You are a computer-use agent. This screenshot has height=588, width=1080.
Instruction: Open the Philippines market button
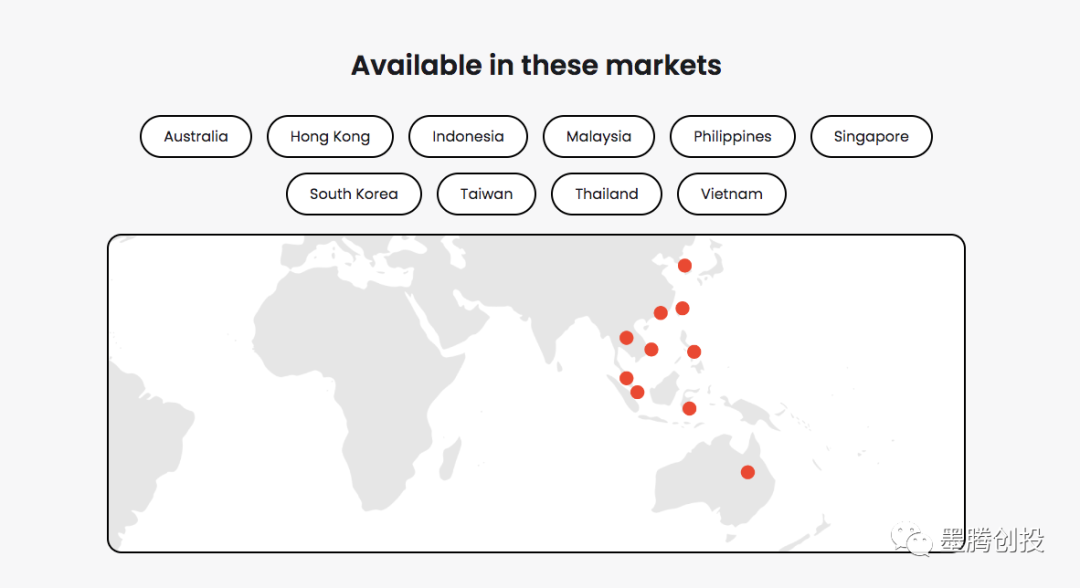(x=732, y=137)
